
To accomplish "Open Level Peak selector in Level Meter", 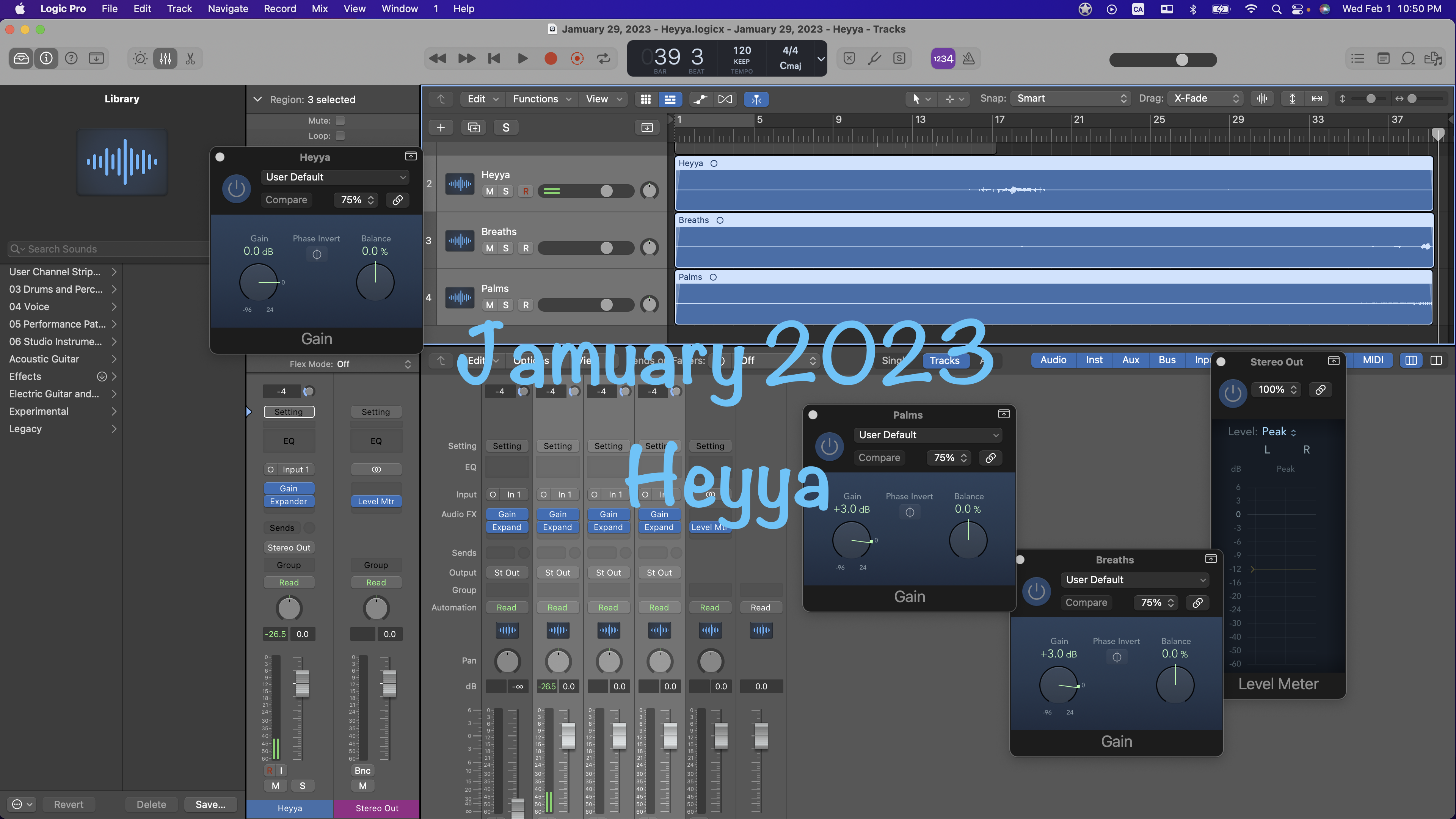I will click(x=1279, y=432).
